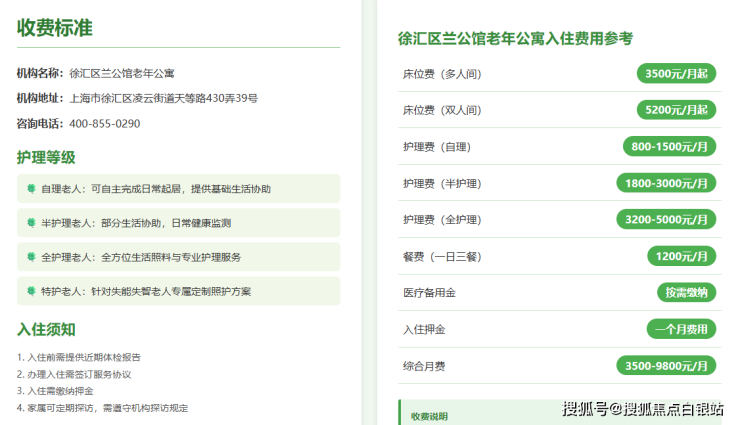Click the 3500元/月起 price badge
Image resolution: width=740 pixels, height=425 pixels.
click(676, 74)
